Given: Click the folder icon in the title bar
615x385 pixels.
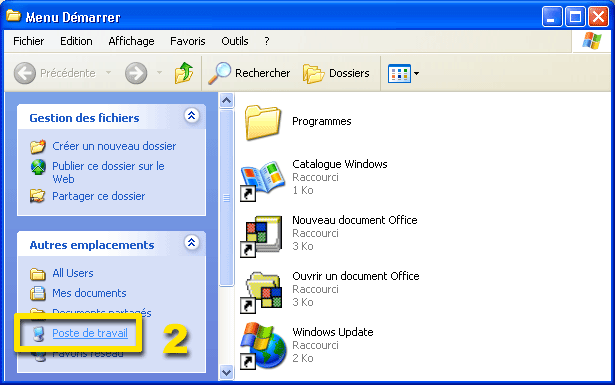Looking at the screenshot, I should tap(13, 16).
